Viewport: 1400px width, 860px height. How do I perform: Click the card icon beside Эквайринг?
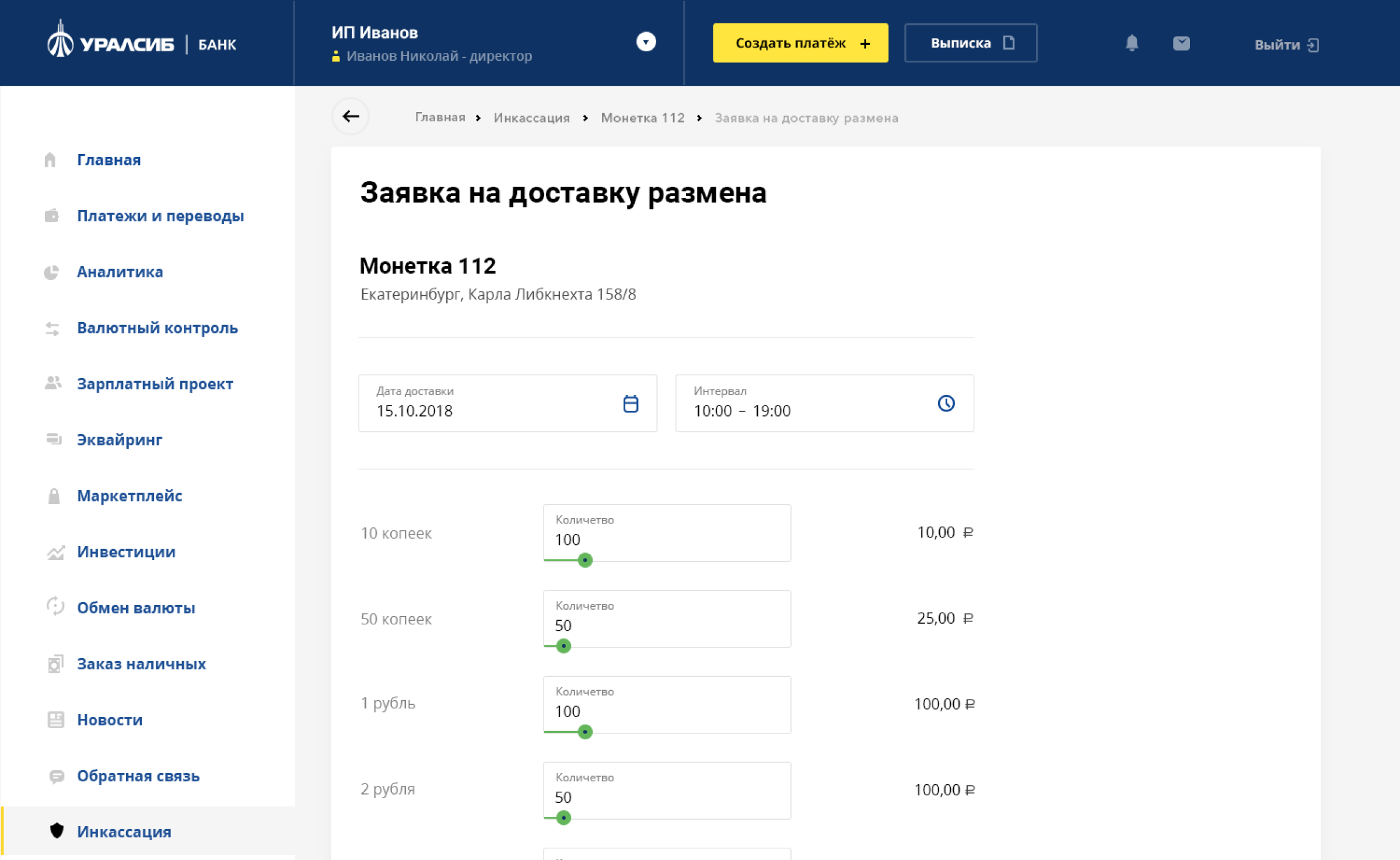54,439
